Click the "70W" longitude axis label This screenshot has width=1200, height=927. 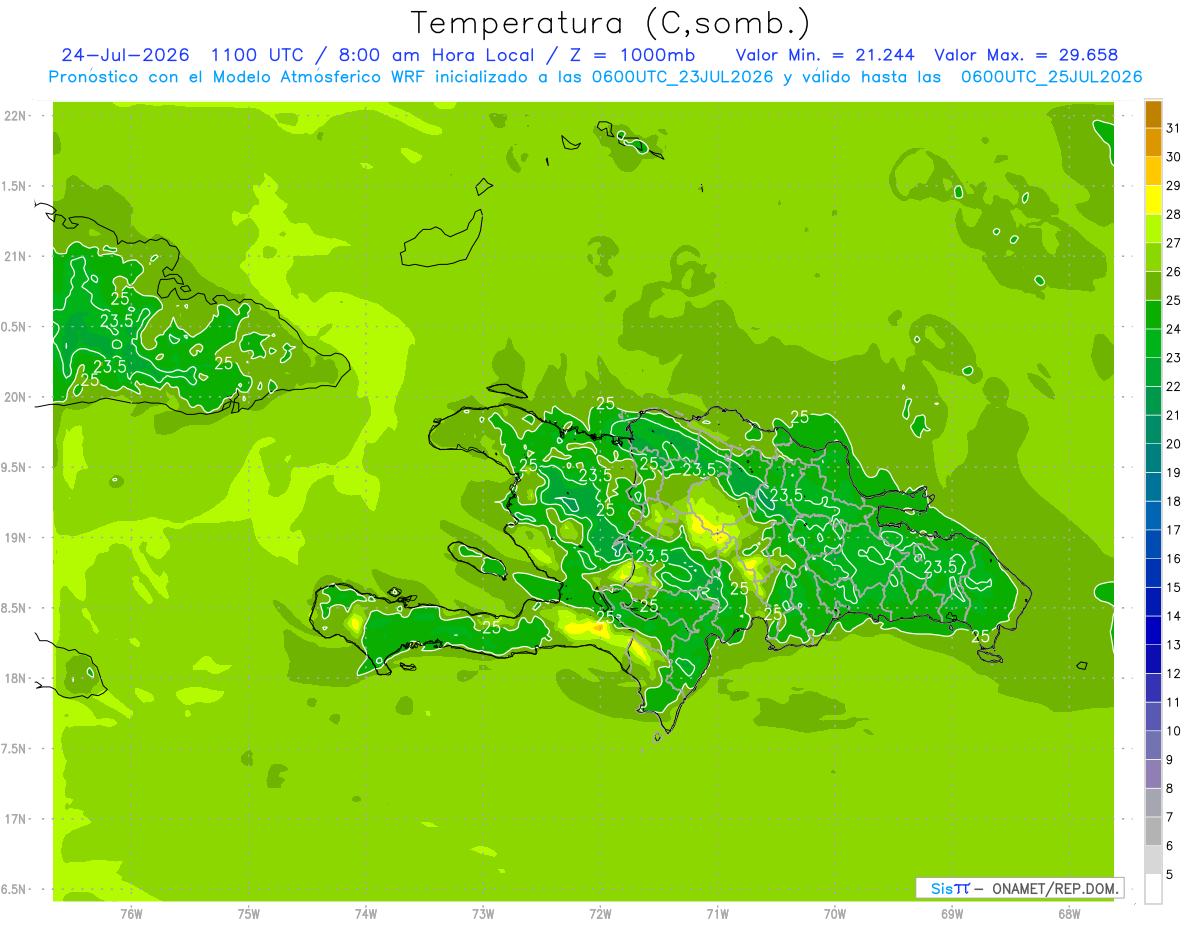tap(835, 913)
